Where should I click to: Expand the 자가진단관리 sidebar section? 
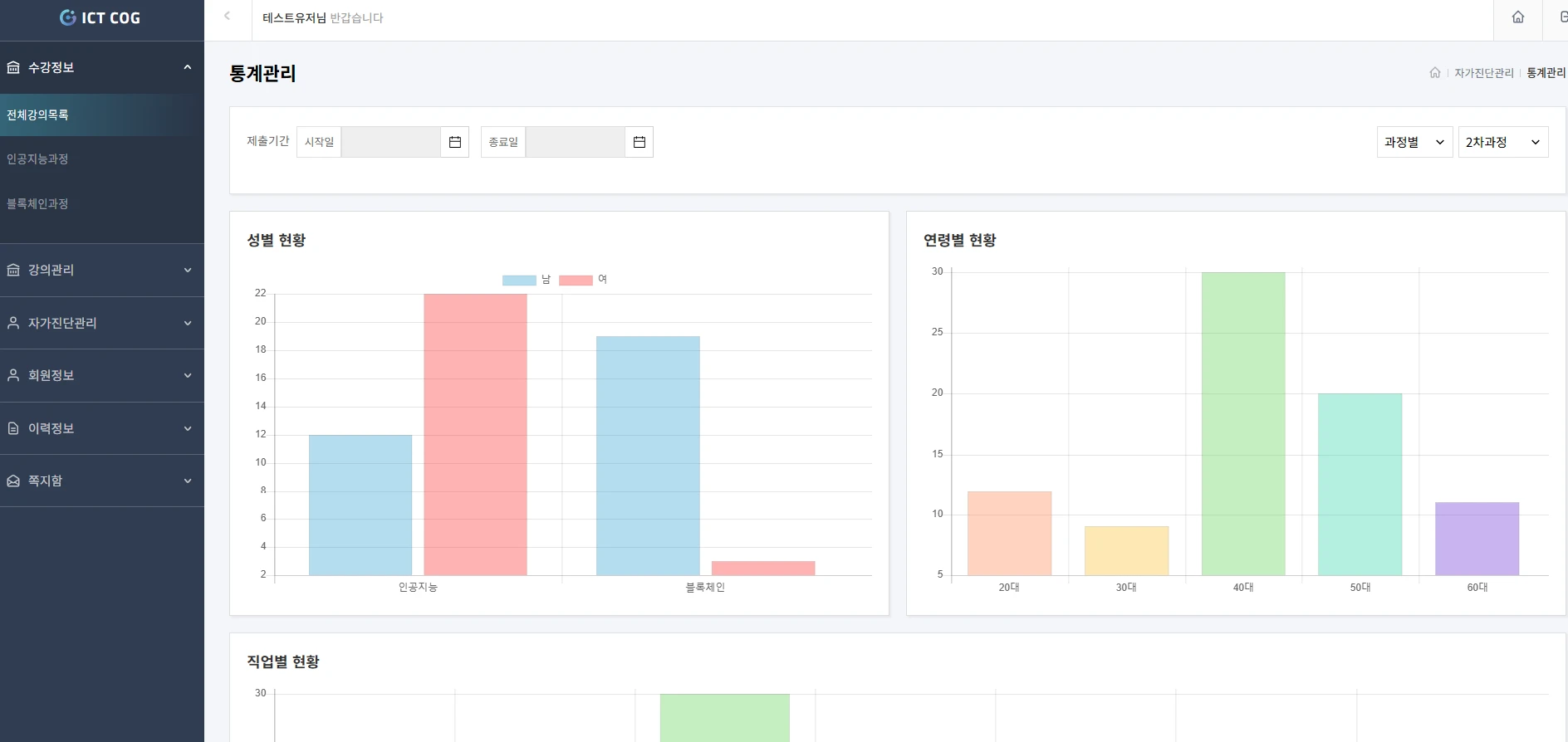(x=101, y=323)
